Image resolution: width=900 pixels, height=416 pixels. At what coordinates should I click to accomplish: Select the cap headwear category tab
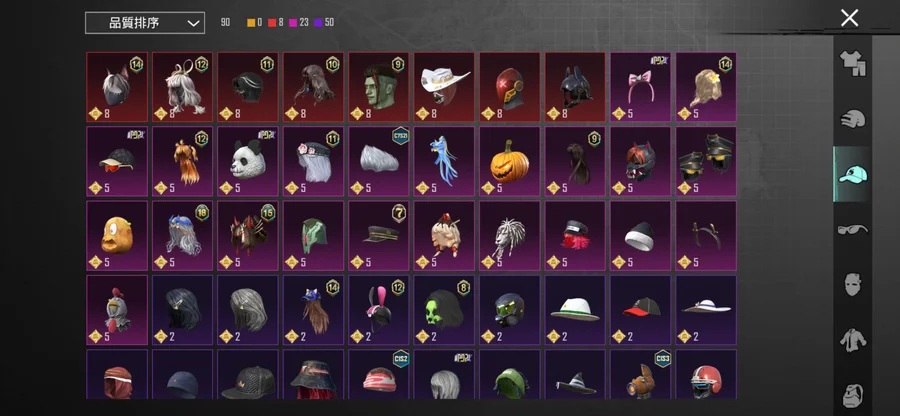(x=852, y=174)
